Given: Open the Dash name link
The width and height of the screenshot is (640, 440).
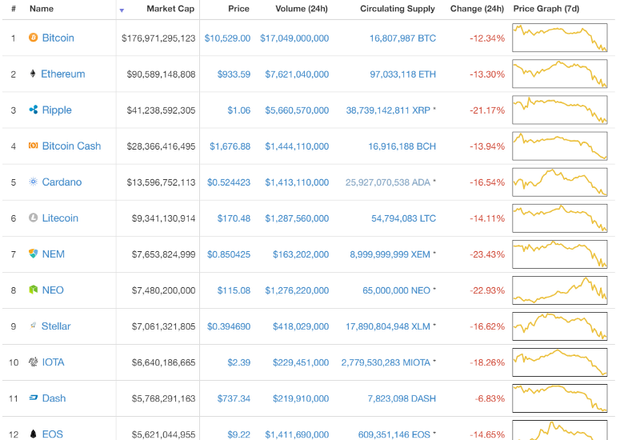Looking at the screenshot, I should 54,398.
